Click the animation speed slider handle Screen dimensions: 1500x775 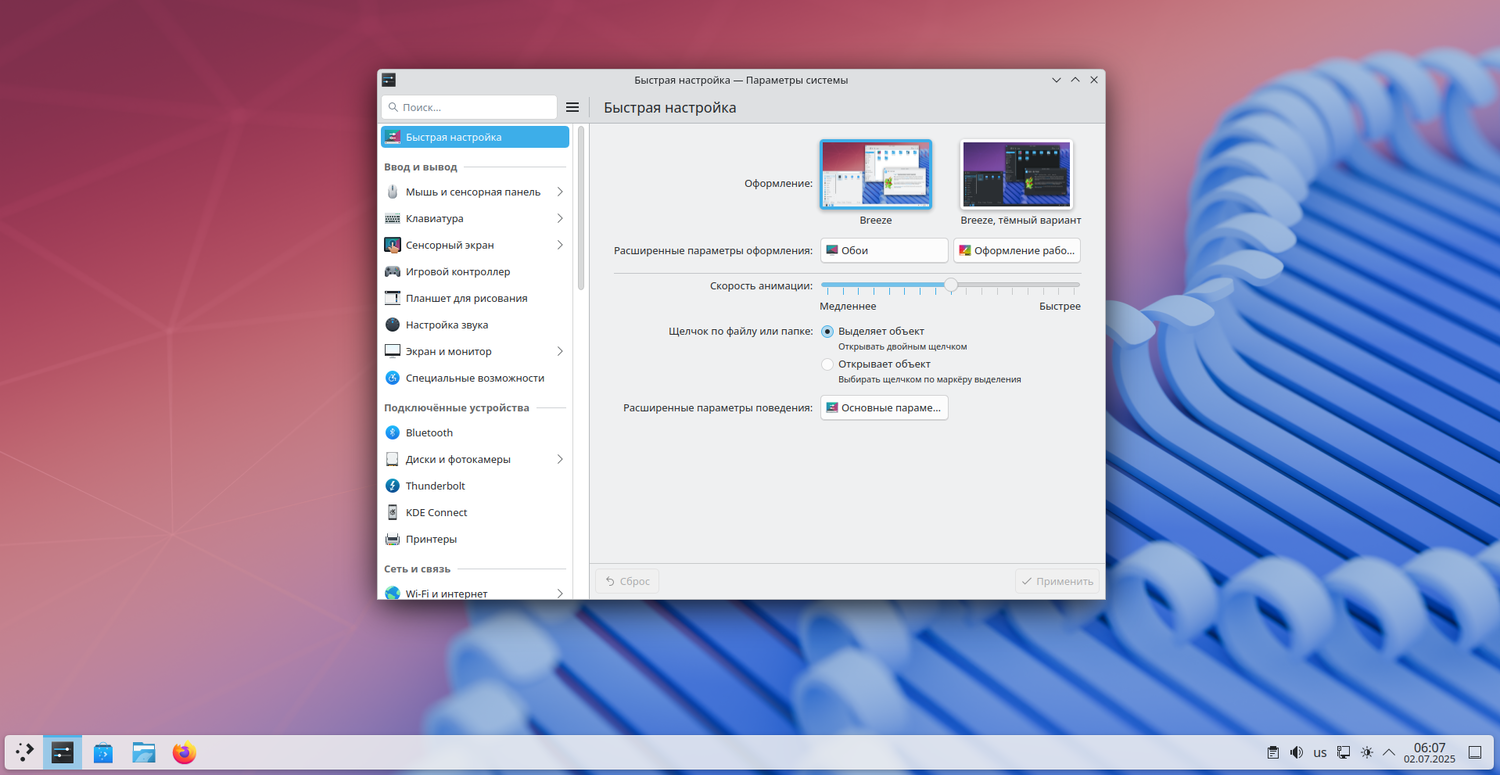tap(951, 285)
